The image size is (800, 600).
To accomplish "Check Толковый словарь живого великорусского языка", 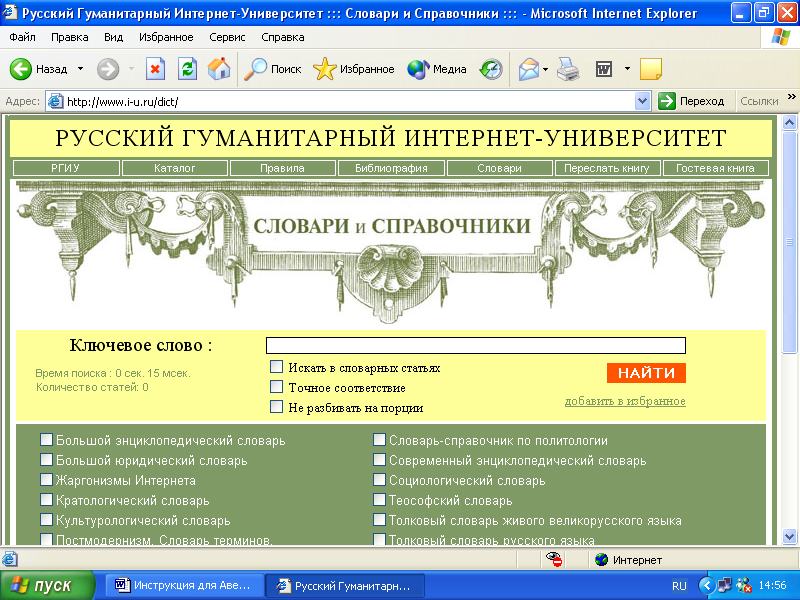I will [379, 519].
